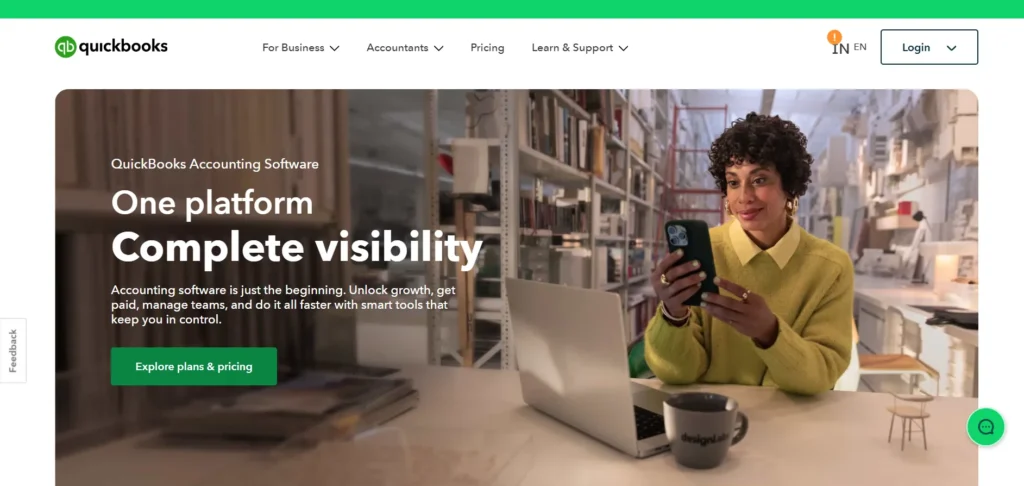
Task: Open the vertical Feedback tab
Action: pos(13,351)
